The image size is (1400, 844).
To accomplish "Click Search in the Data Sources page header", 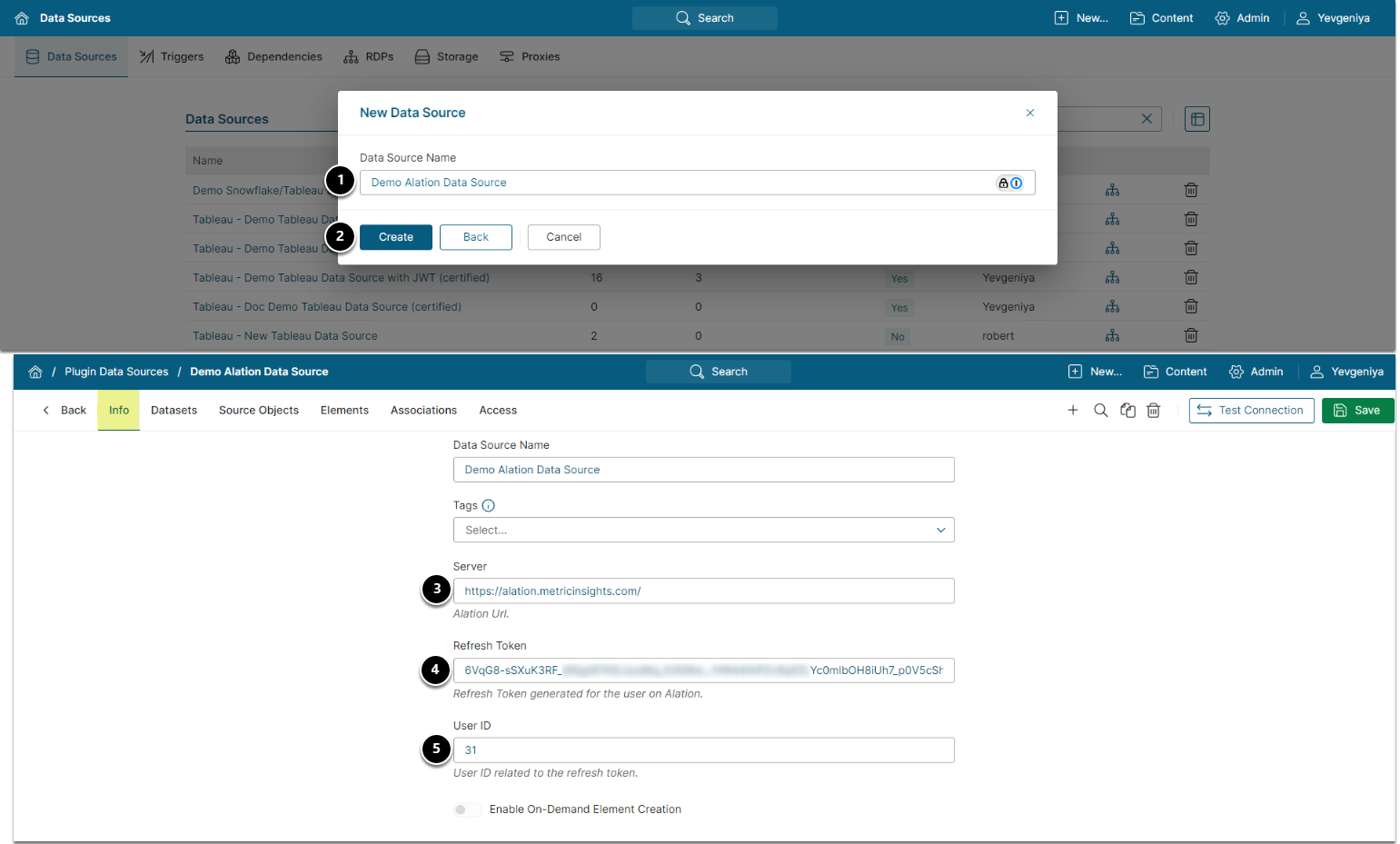I will point(705,18).
